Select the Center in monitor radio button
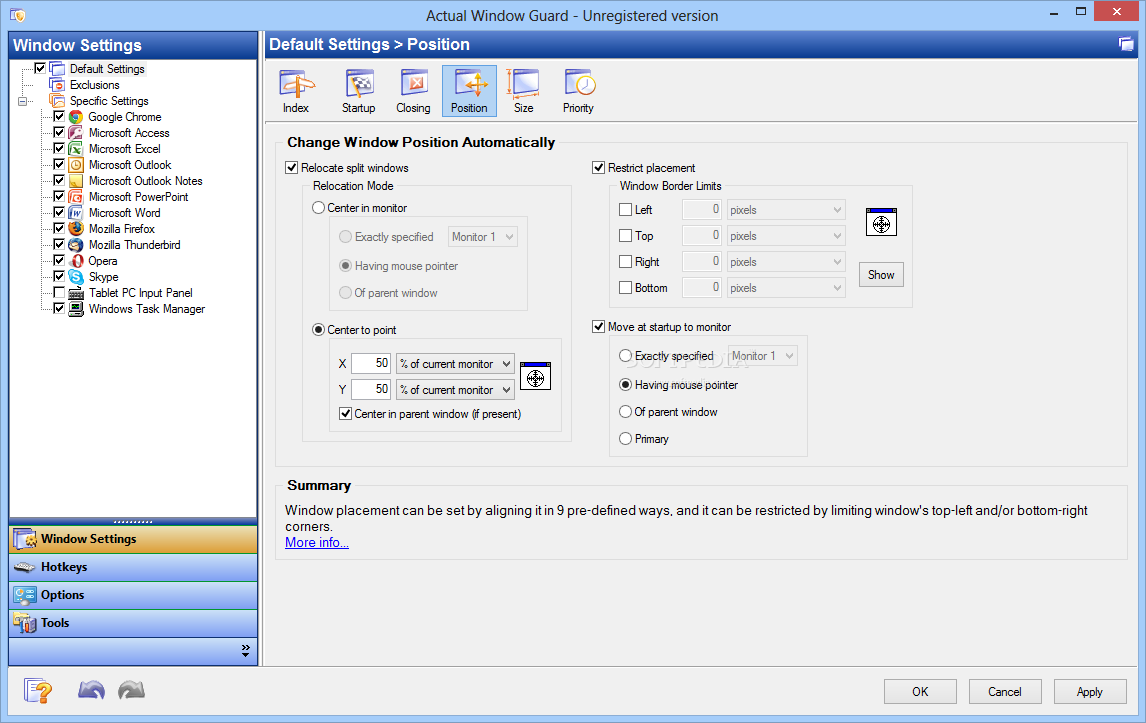This screenshot has width=1146, height=723. [319, 208]
